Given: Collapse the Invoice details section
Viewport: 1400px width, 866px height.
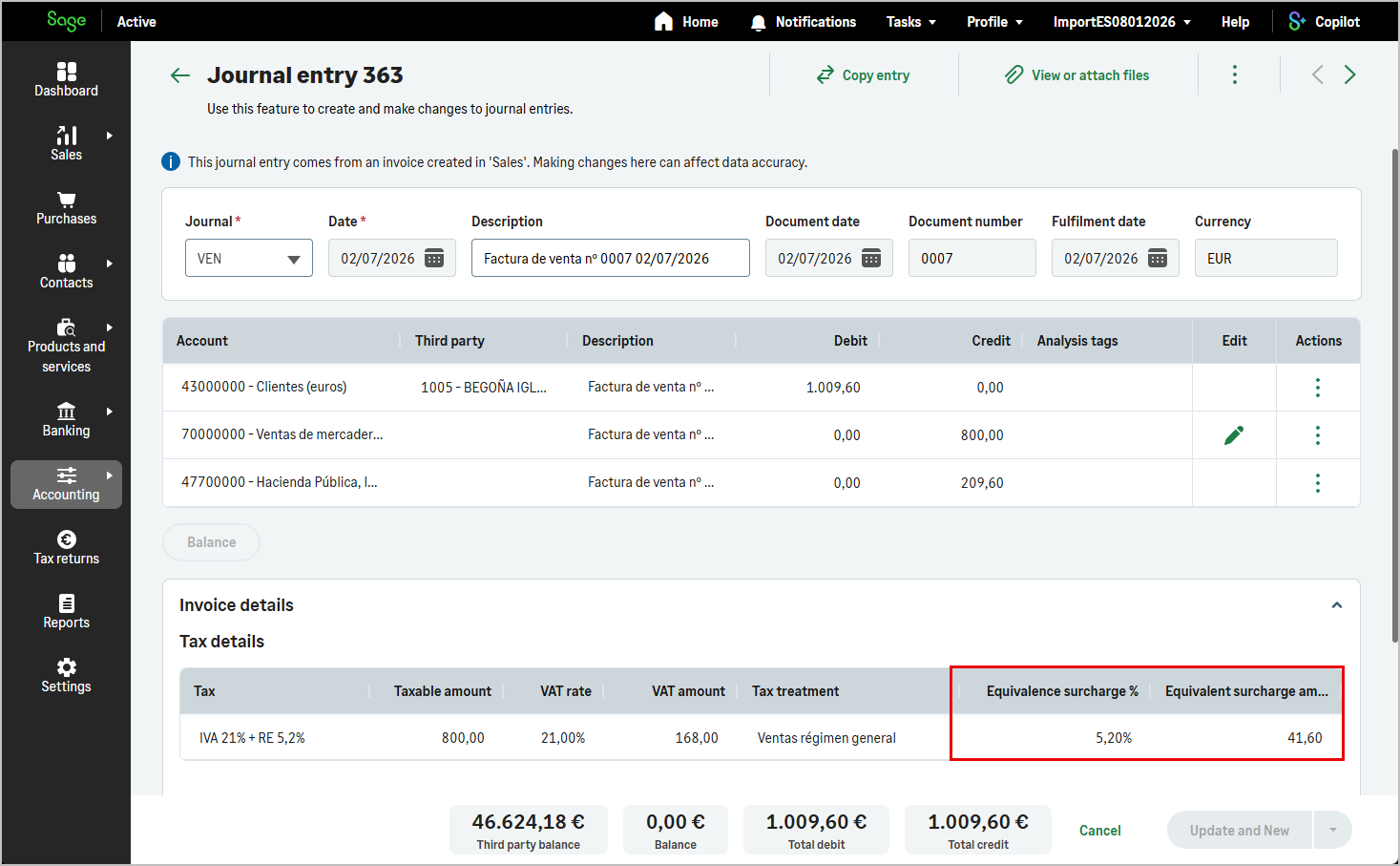Looking at the screenshot, I should pyautogui.click(x=1337, y=605).
